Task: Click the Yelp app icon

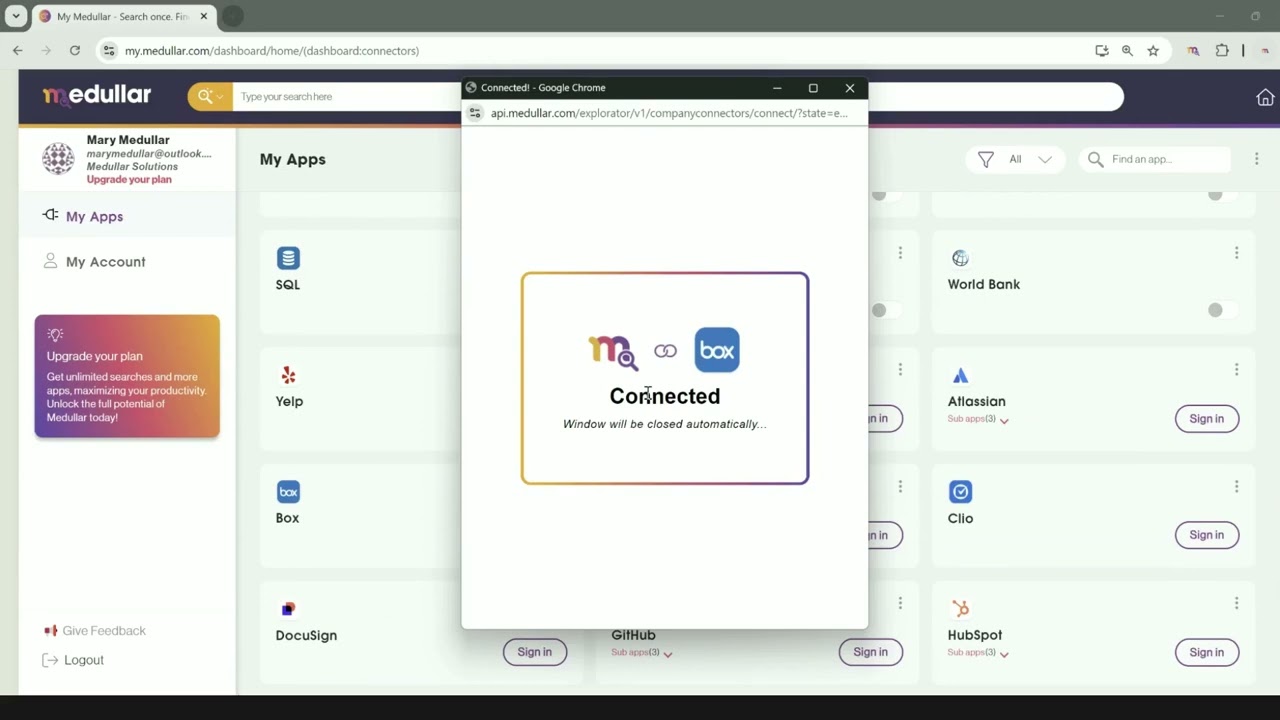Action: pyautogui.click(x=288, y=375)
